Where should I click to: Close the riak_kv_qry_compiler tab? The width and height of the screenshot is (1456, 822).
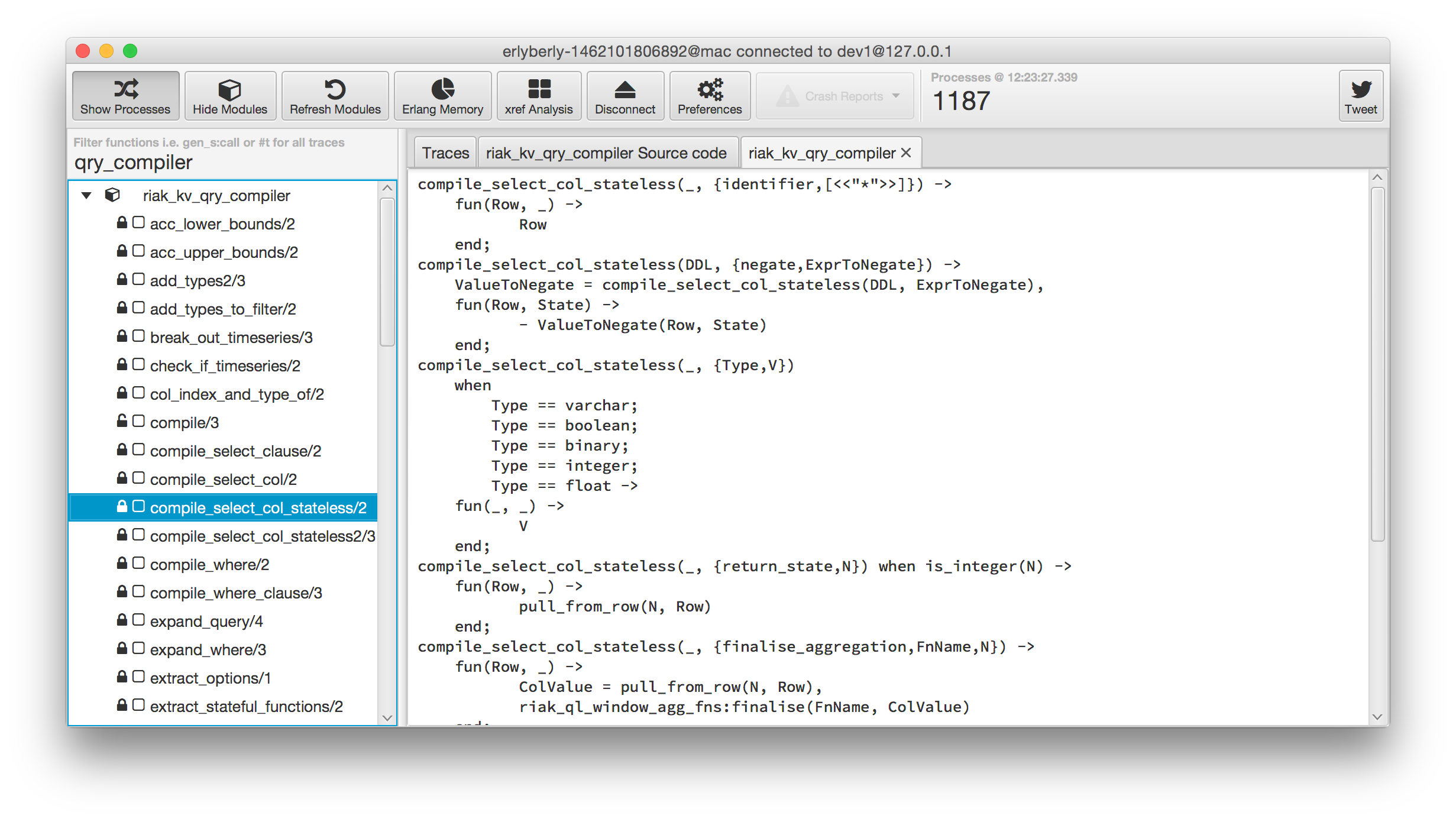pos(905,153)
